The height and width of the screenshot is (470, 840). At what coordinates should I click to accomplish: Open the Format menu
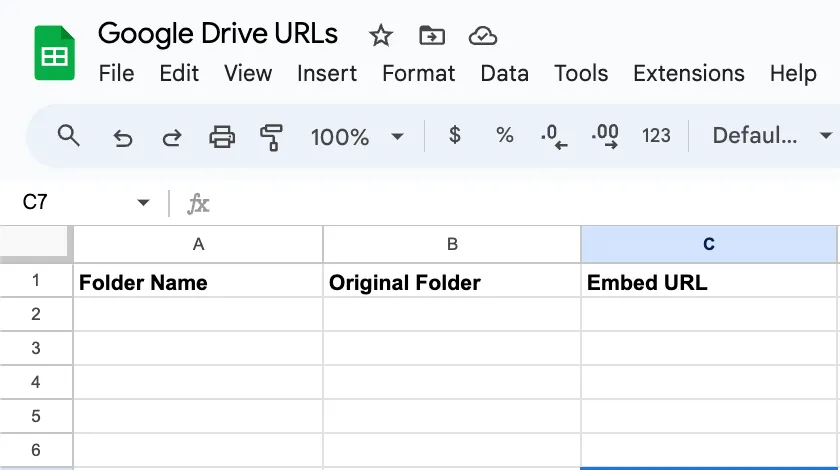point(418,73)
